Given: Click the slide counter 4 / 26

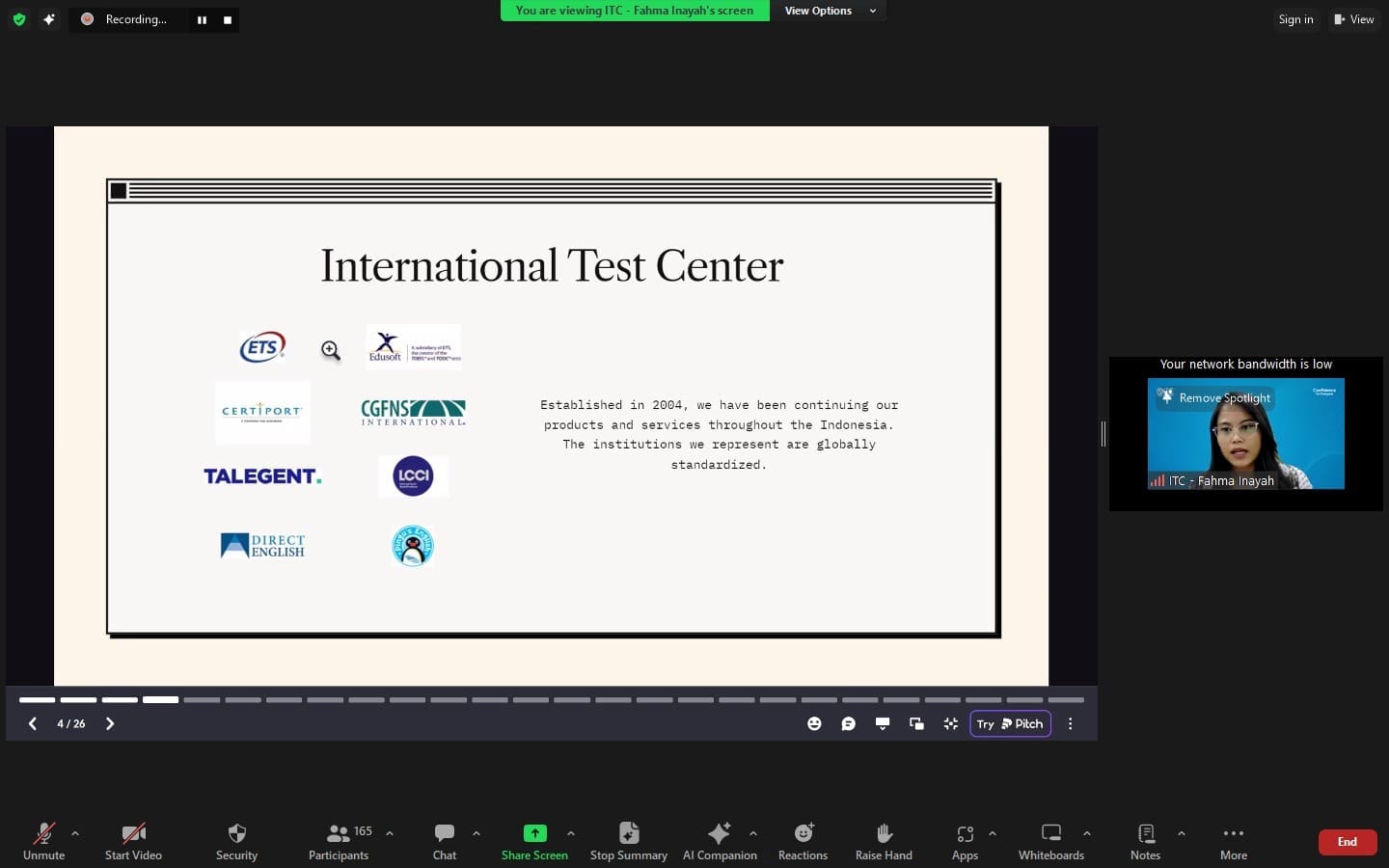Looking at the screenshot, I should click(x=71, y=723).
